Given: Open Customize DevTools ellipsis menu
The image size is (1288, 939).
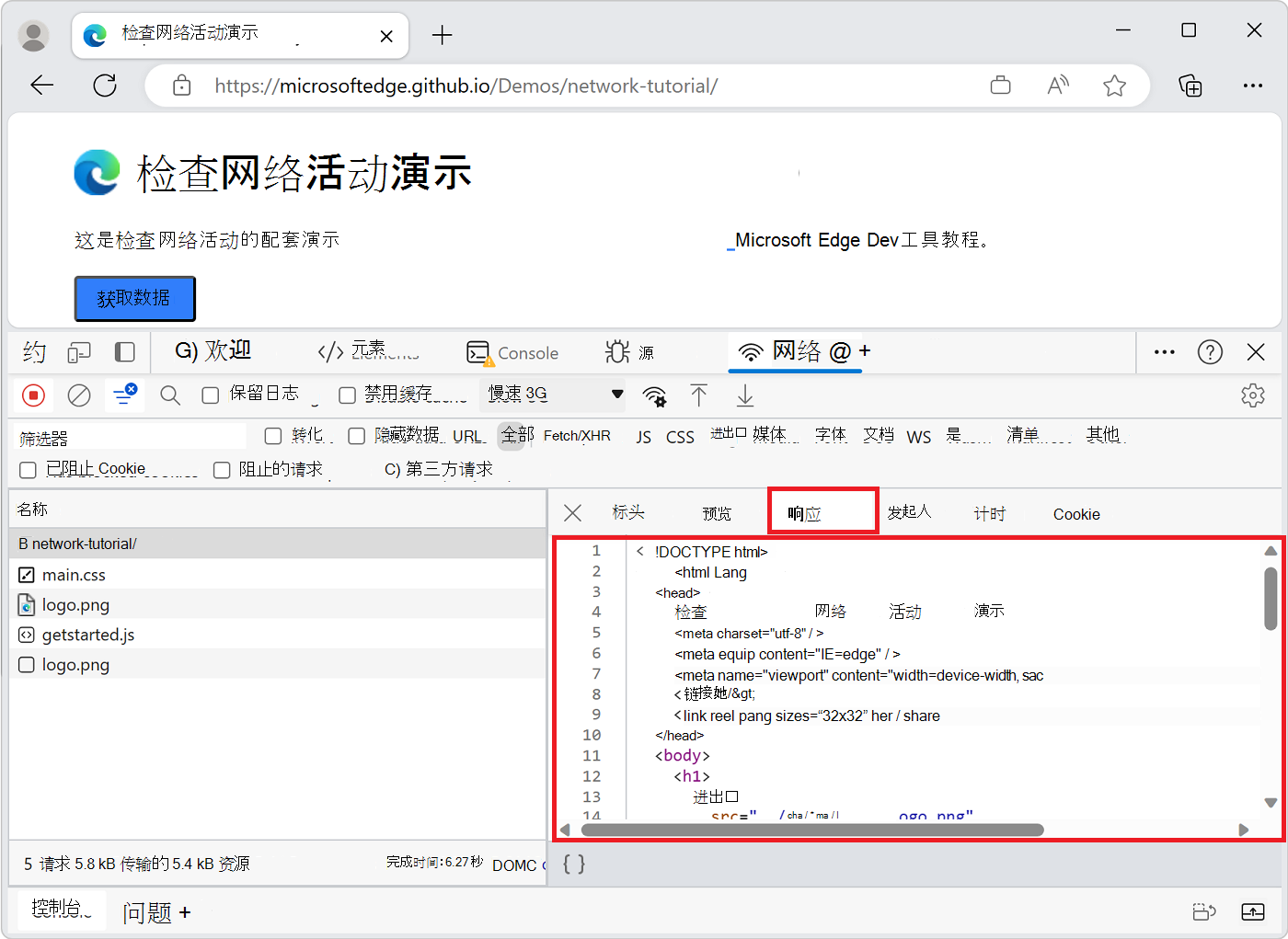Looking at the screenshot, I should click(1165, 352).
